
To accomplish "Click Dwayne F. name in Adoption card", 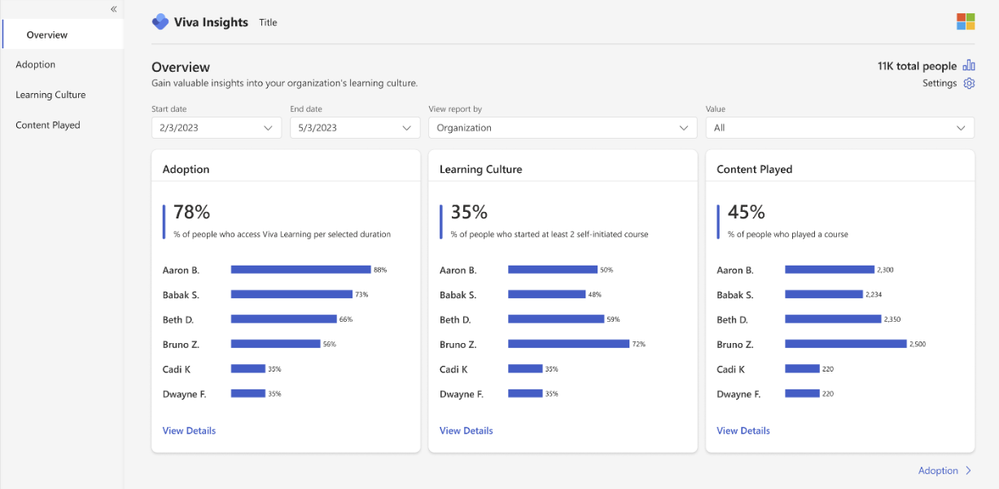I will coord(184,394).
